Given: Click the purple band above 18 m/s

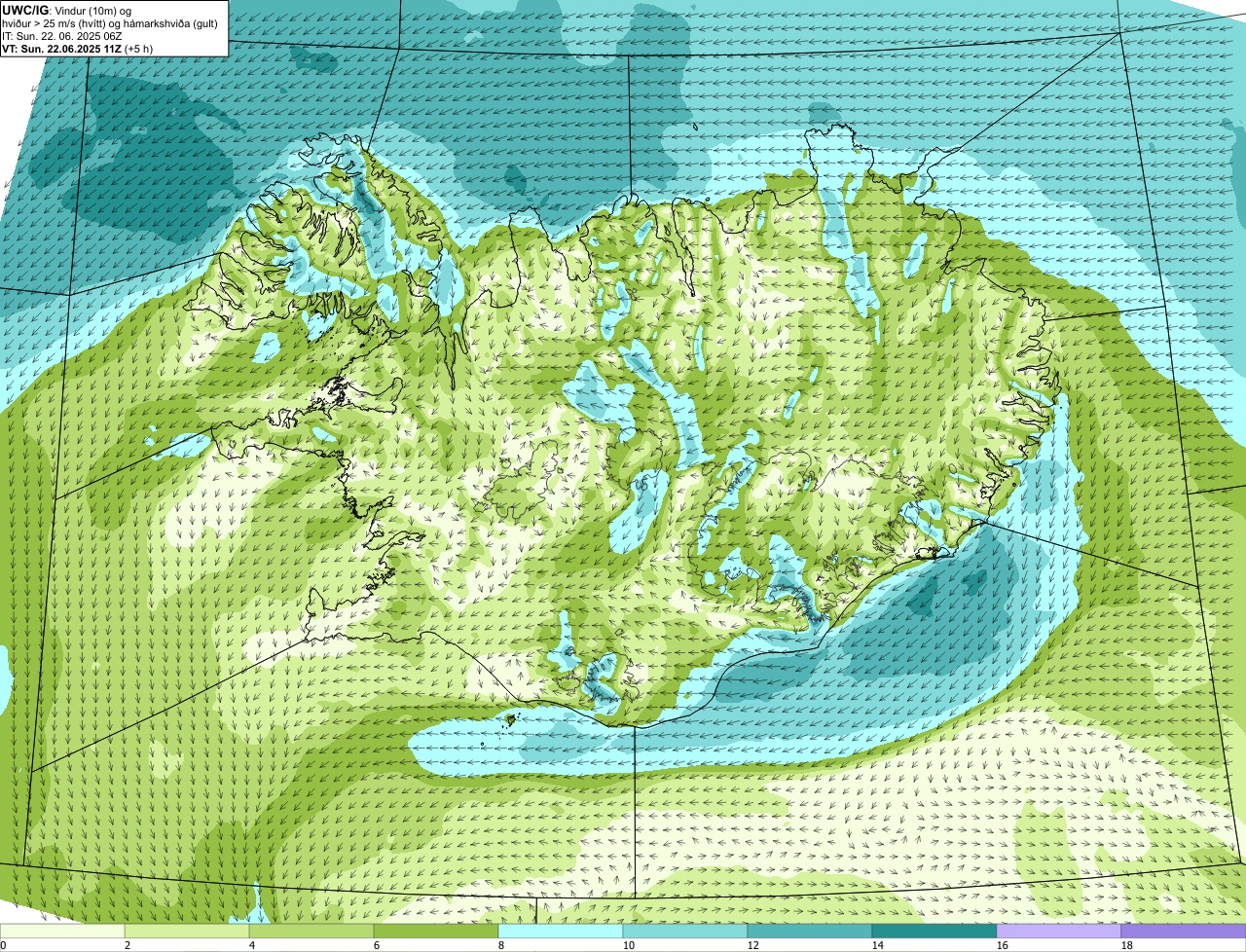Looking at the screenshot, I should [1184, 931].
